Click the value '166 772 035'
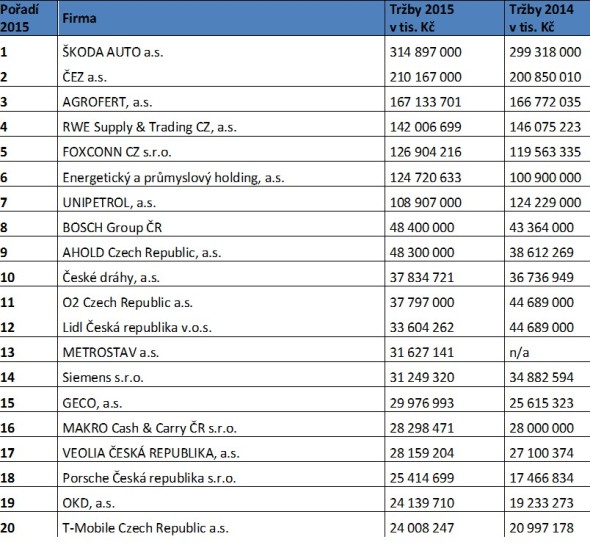The image size is (590, 556). tap(545, 102)
